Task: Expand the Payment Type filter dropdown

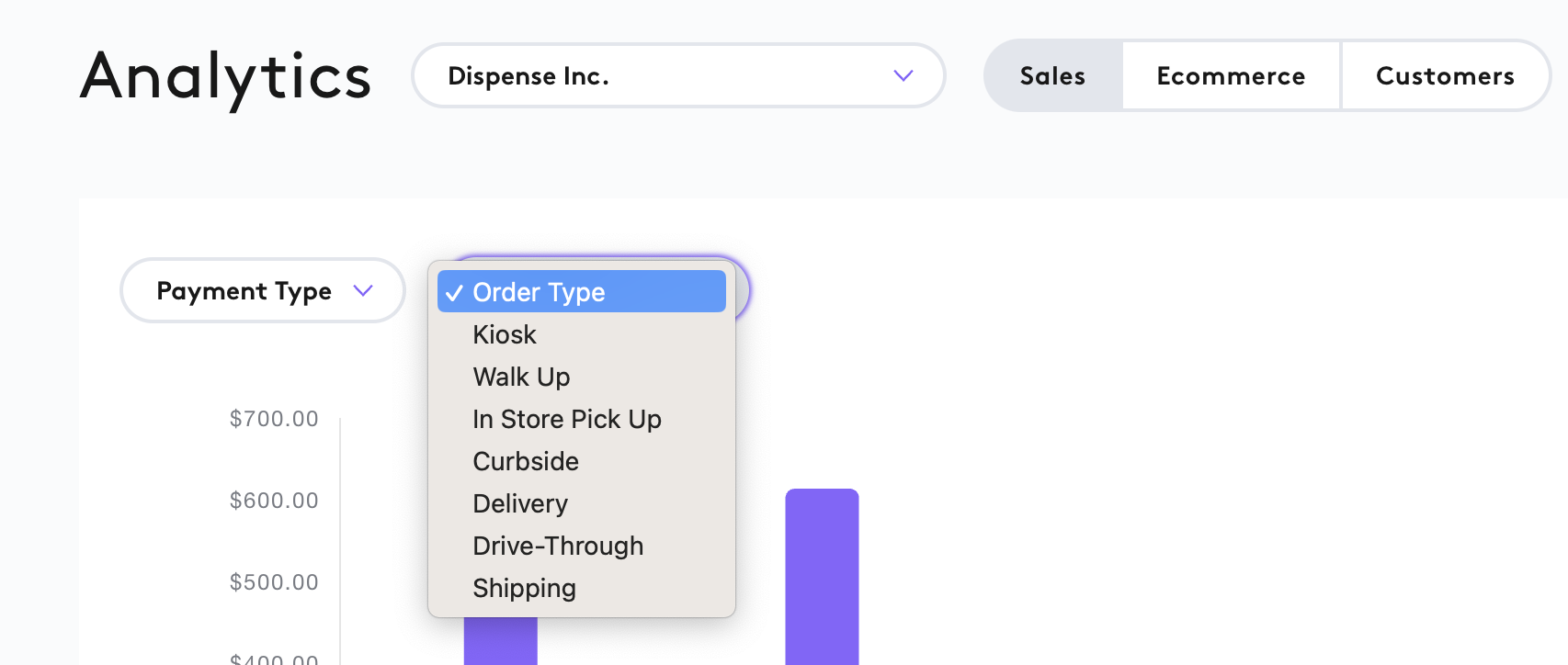Action: [262, 290]
